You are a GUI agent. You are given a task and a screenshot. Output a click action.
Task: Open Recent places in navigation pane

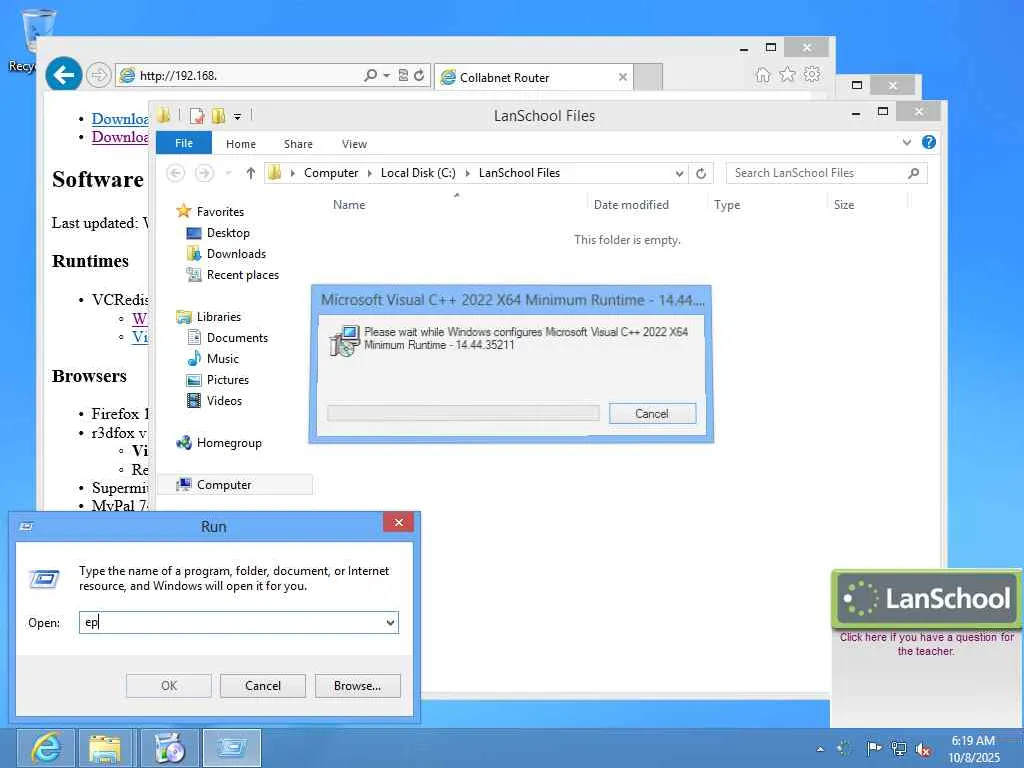pos(242,275)
